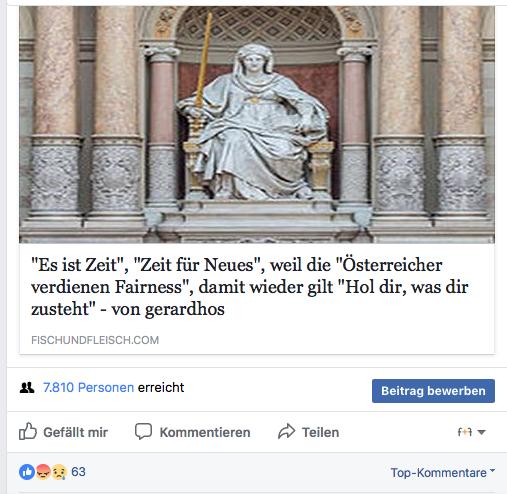
Task: Click the Beitrag bewerben button
Action: 433,391
